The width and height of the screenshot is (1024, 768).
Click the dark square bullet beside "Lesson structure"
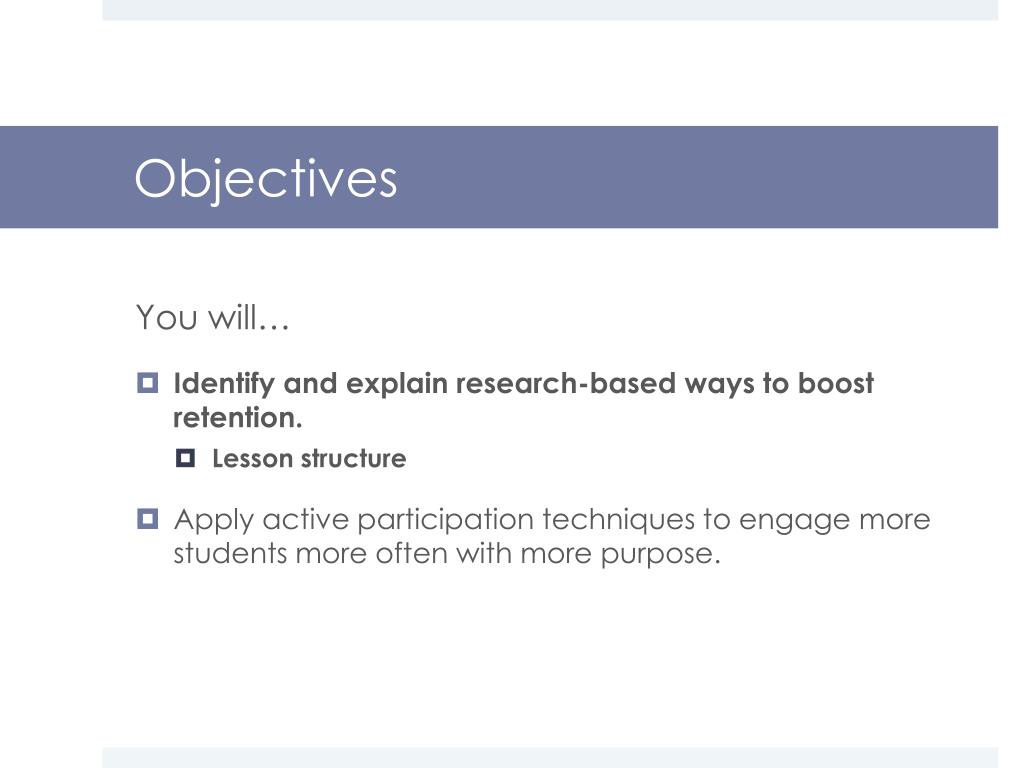coord(185,458)
